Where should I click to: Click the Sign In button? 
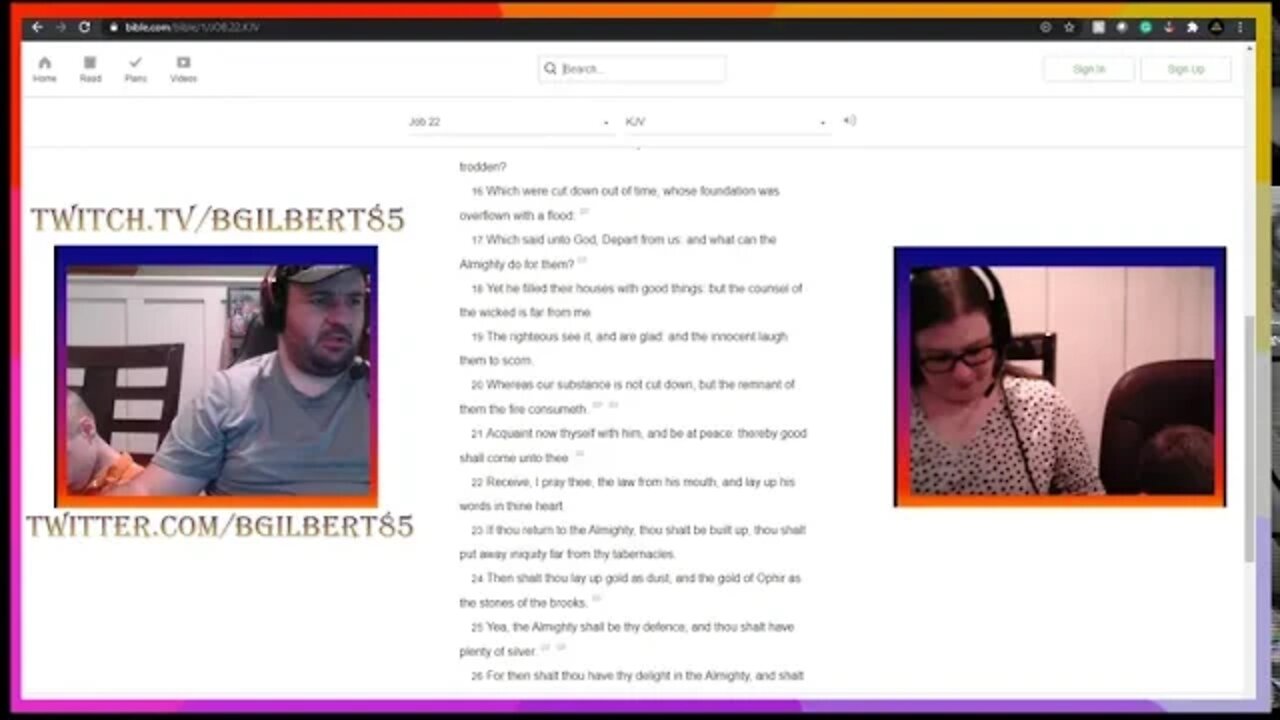(1089, 69)
